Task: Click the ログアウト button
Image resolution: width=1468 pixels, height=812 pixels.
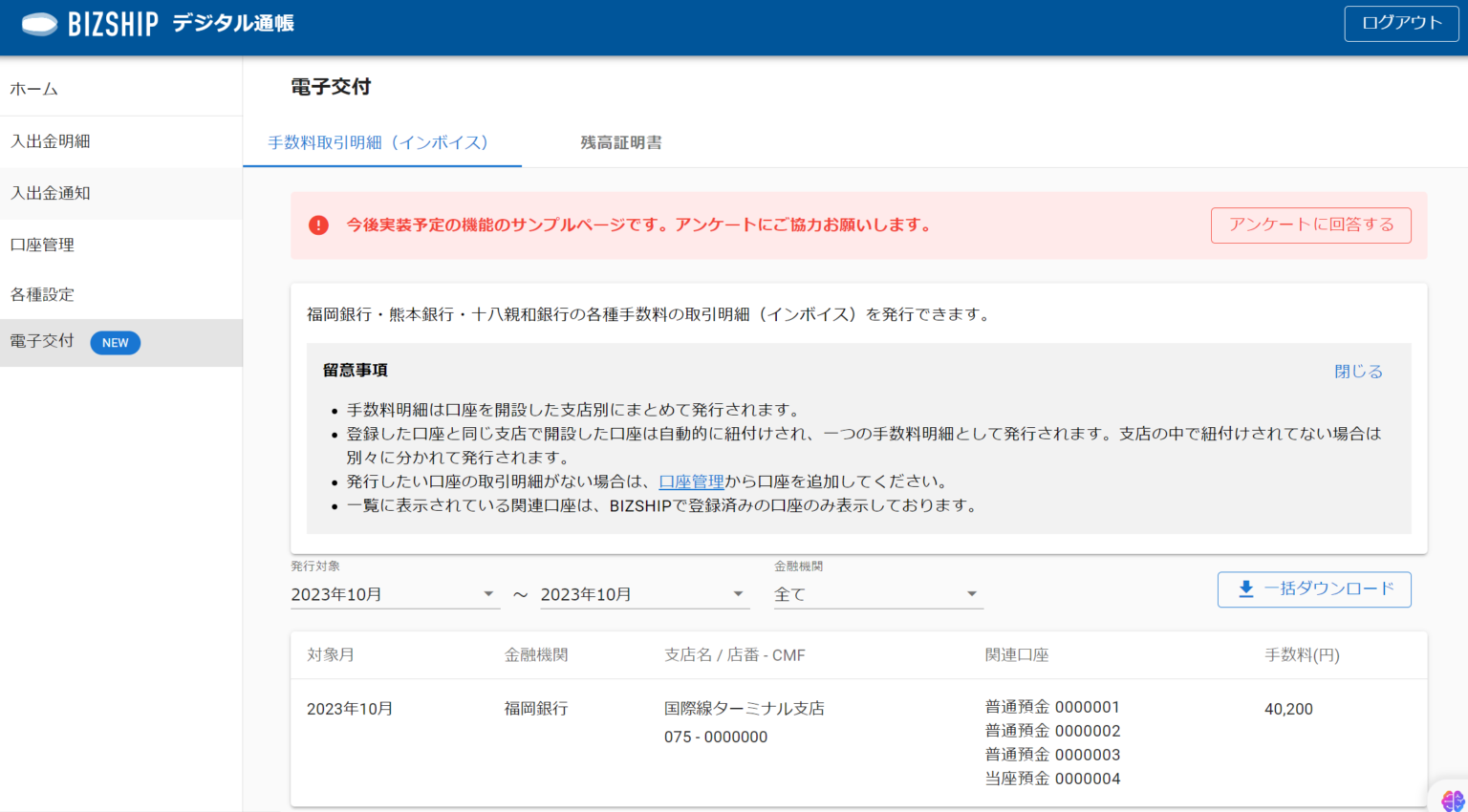Action: 1401,24
